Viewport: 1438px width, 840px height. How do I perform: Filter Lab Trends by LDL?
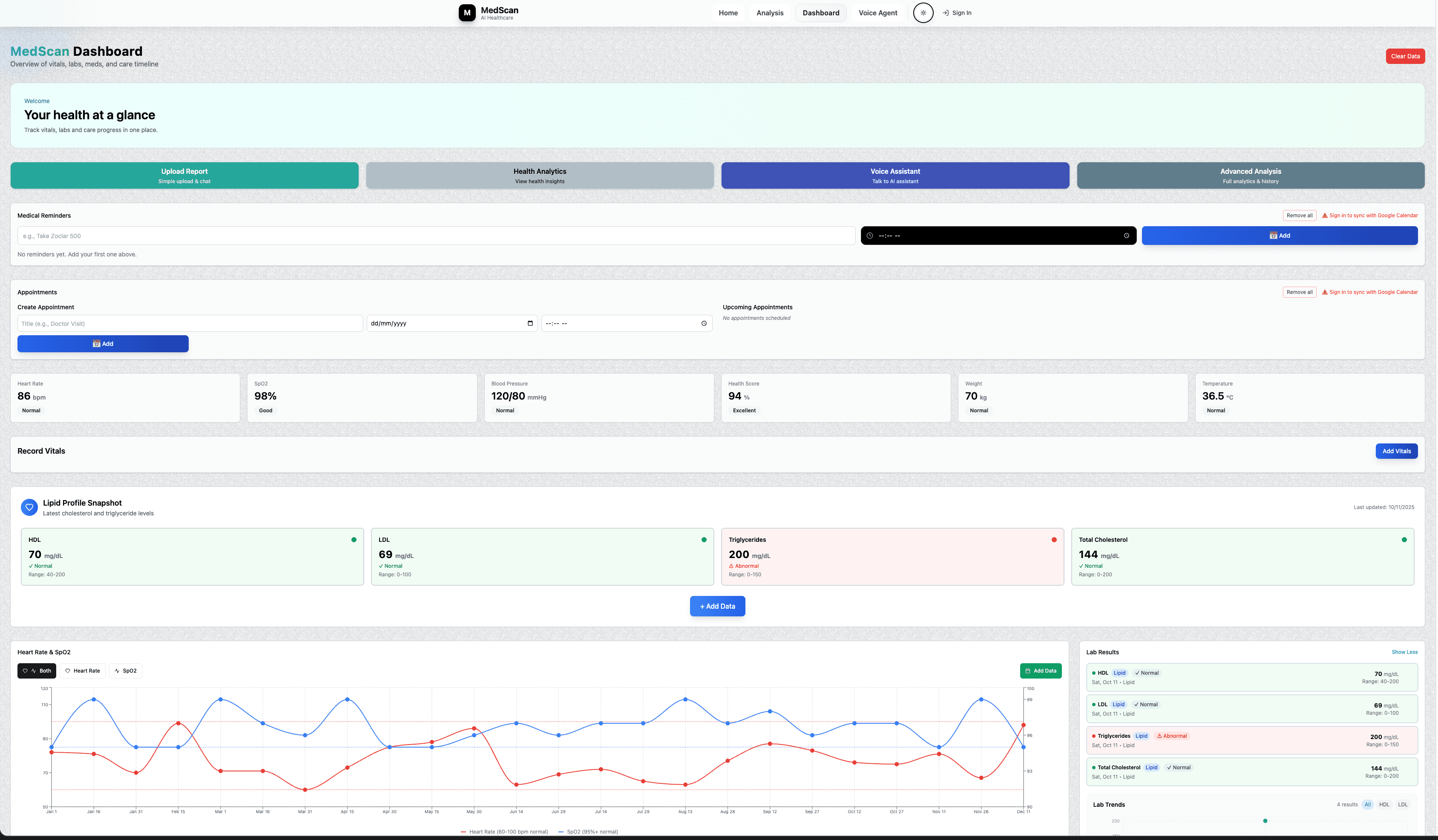(1402, 805)
